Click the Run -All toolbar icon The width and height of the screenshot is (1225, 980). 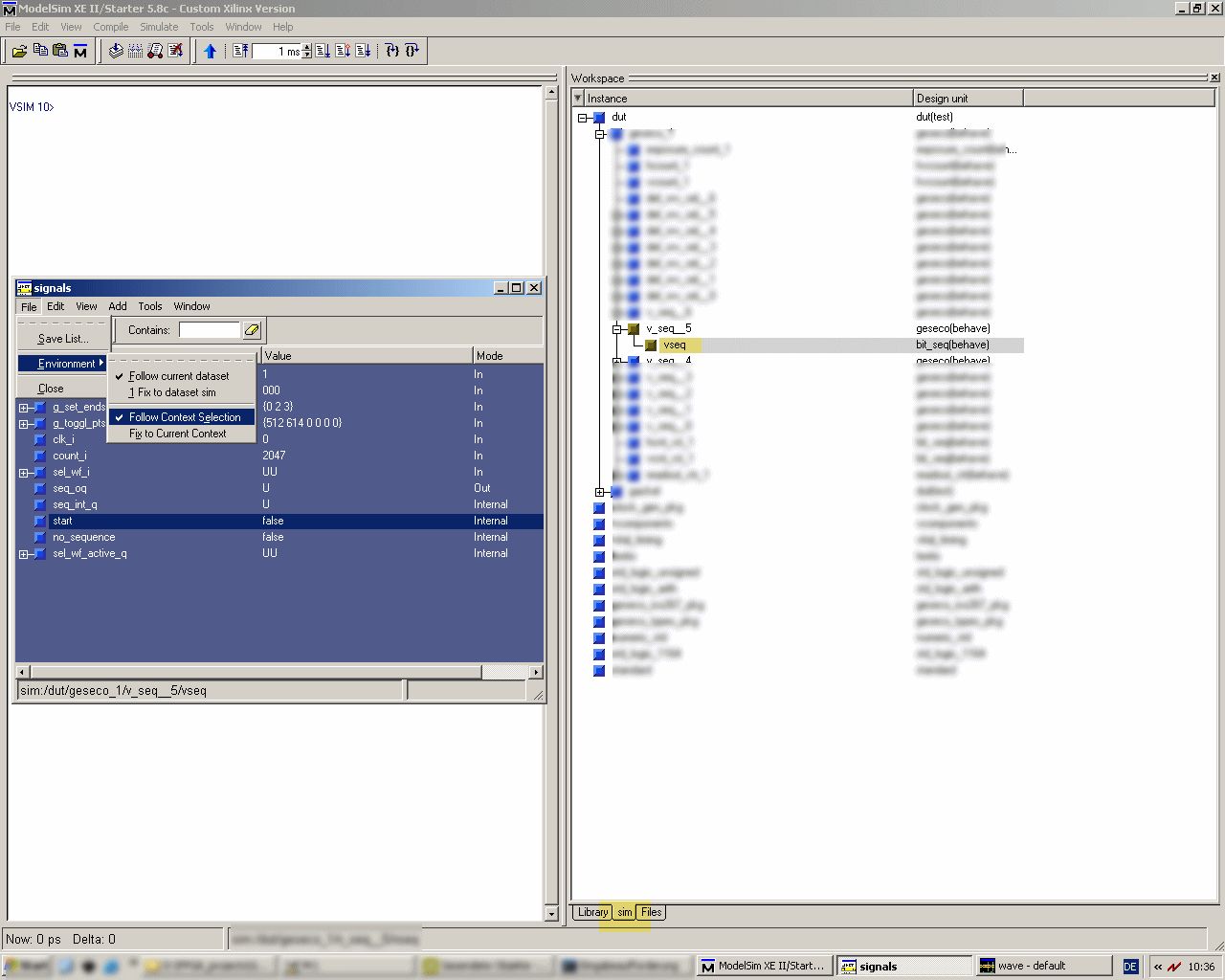point(363,51)
